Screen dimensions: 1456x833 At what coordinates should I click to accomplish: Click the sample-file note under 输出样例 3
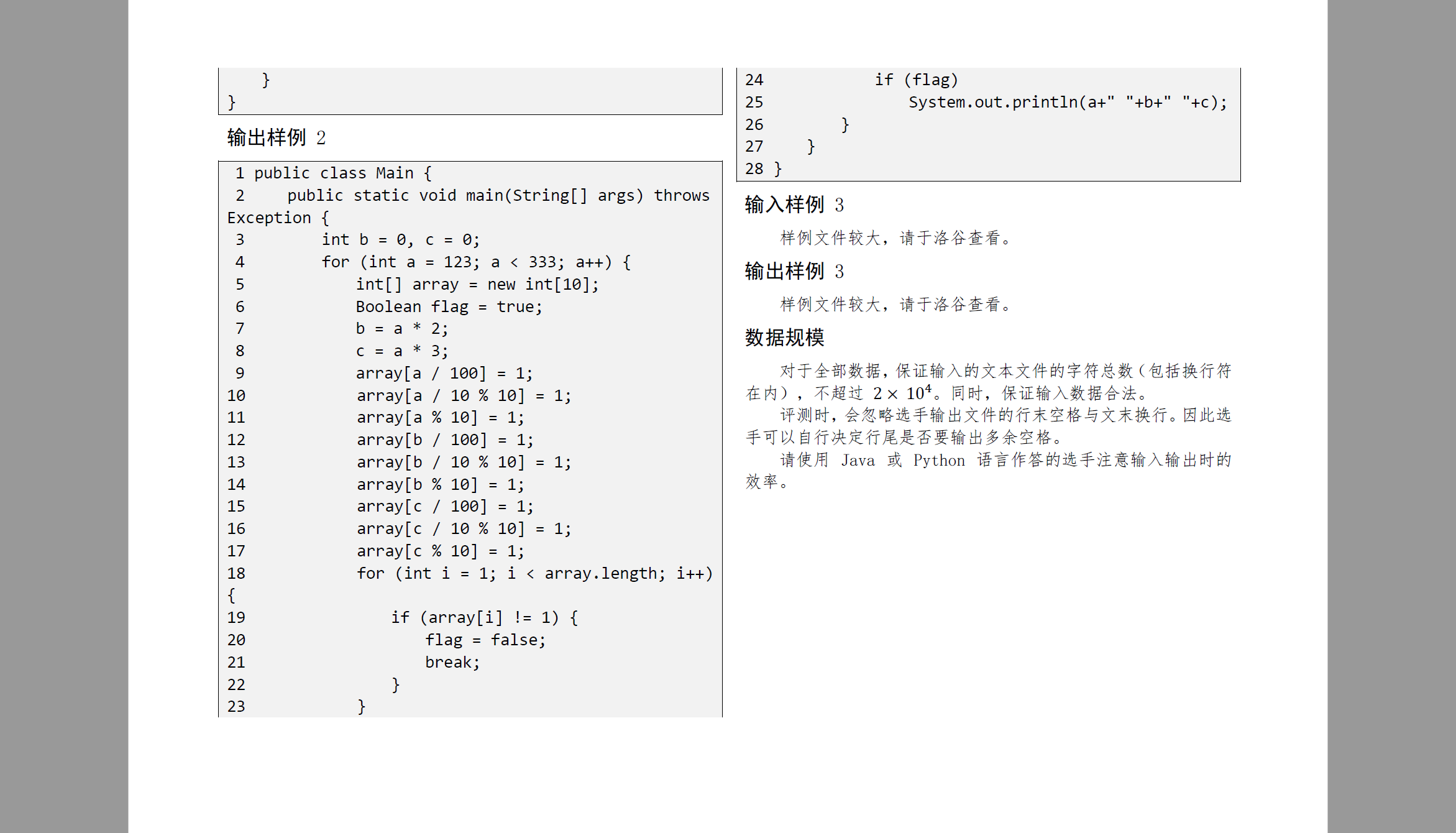click(x=897, y=305)
